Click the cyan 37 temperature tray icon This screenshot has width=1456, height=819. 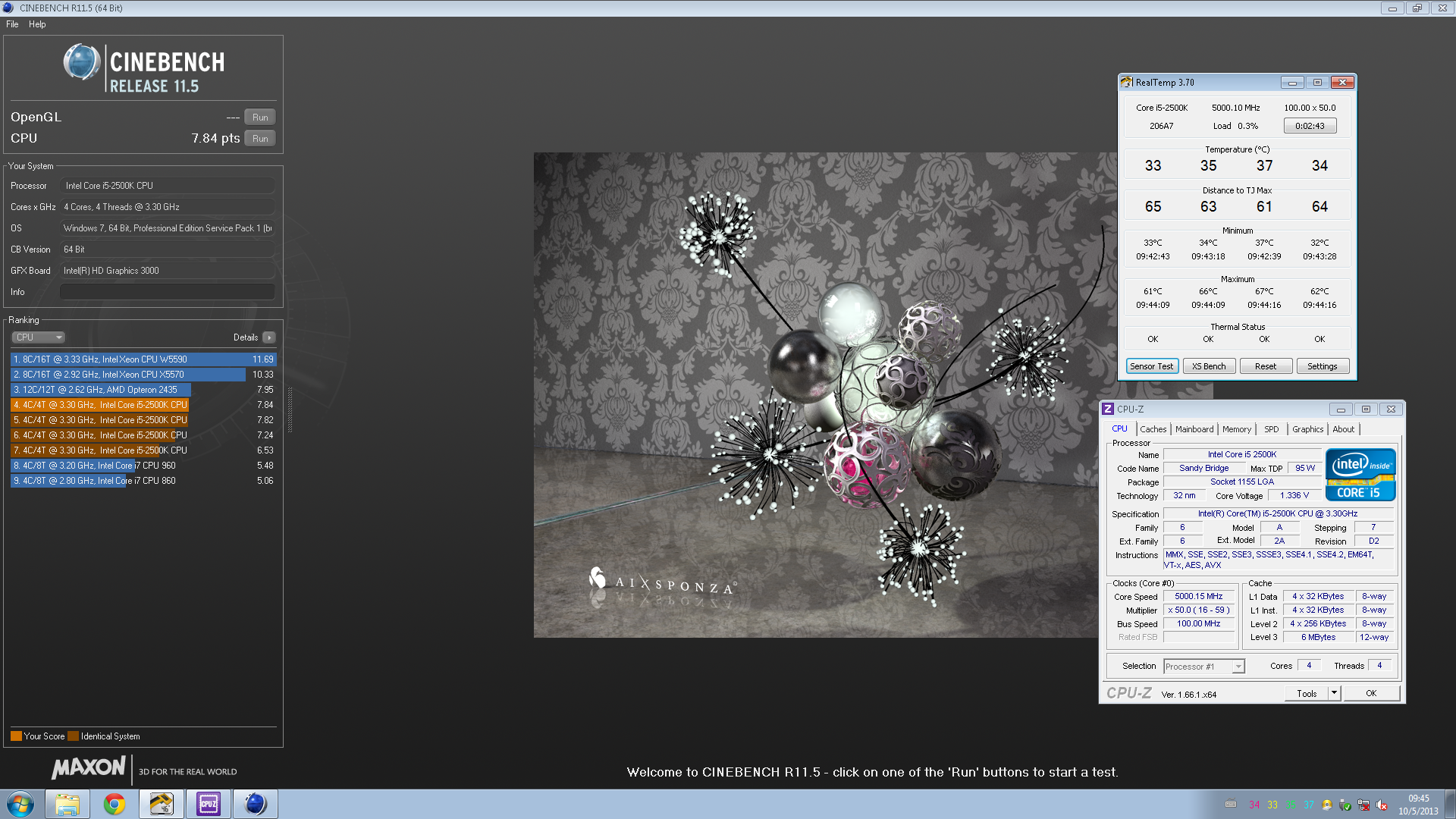[x=1309, y=805]
